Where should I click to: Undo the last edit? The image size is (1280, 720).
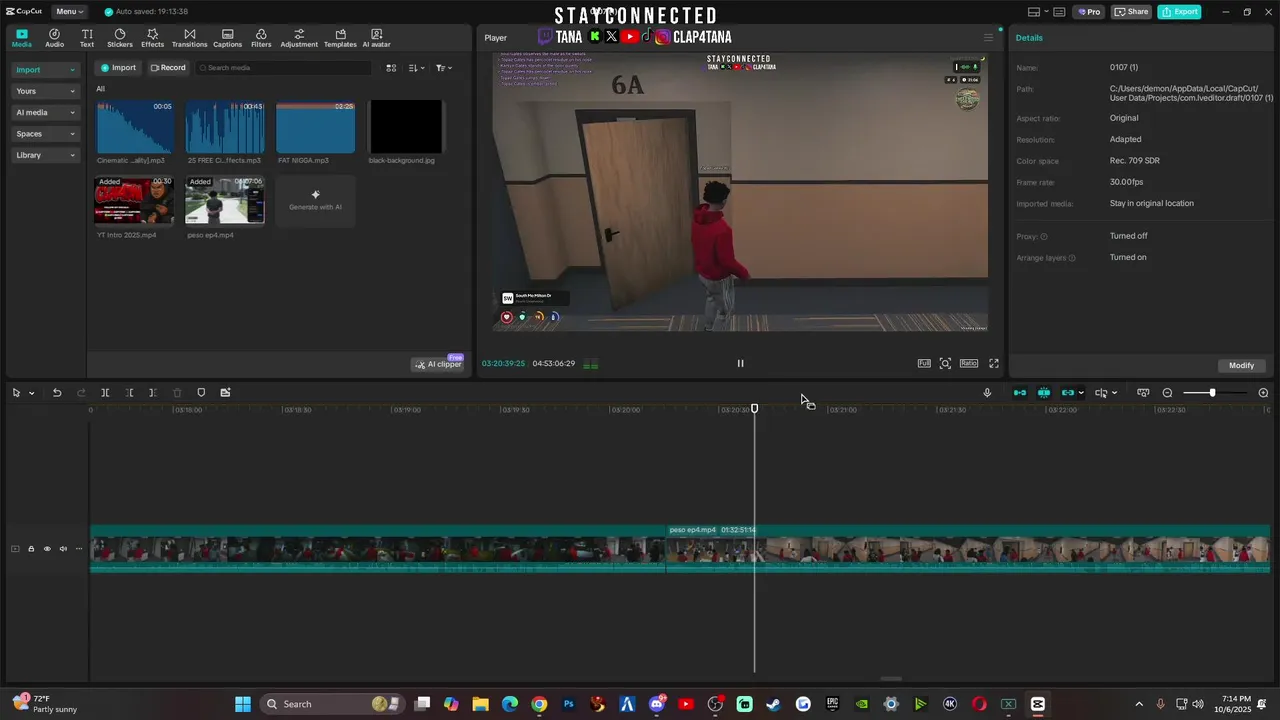[x=57, y=393]
